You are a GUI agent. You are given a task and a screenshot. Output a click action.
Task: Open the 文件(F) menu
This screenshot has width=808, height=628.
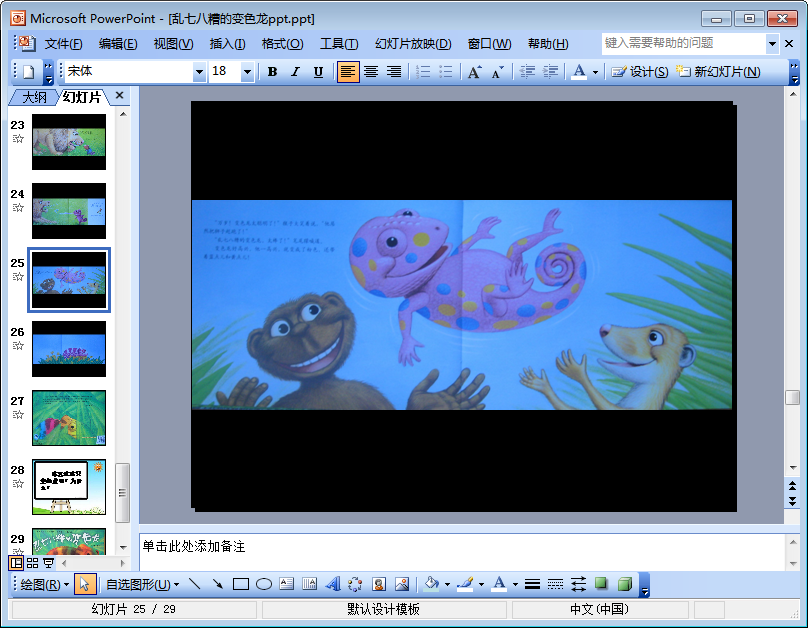(63, 44)
